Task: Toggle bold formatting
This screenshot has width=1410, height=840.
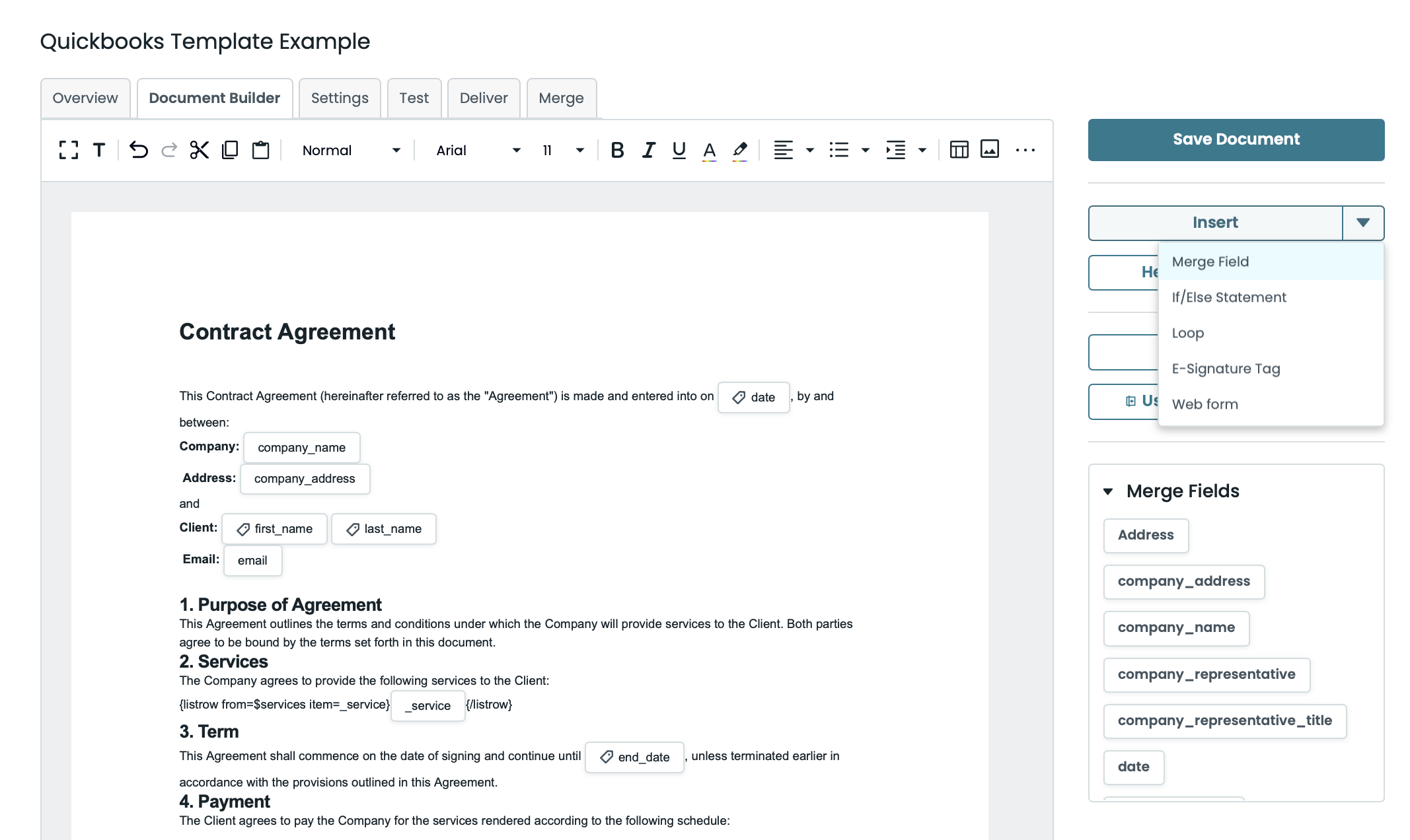Action: [617, 150]
